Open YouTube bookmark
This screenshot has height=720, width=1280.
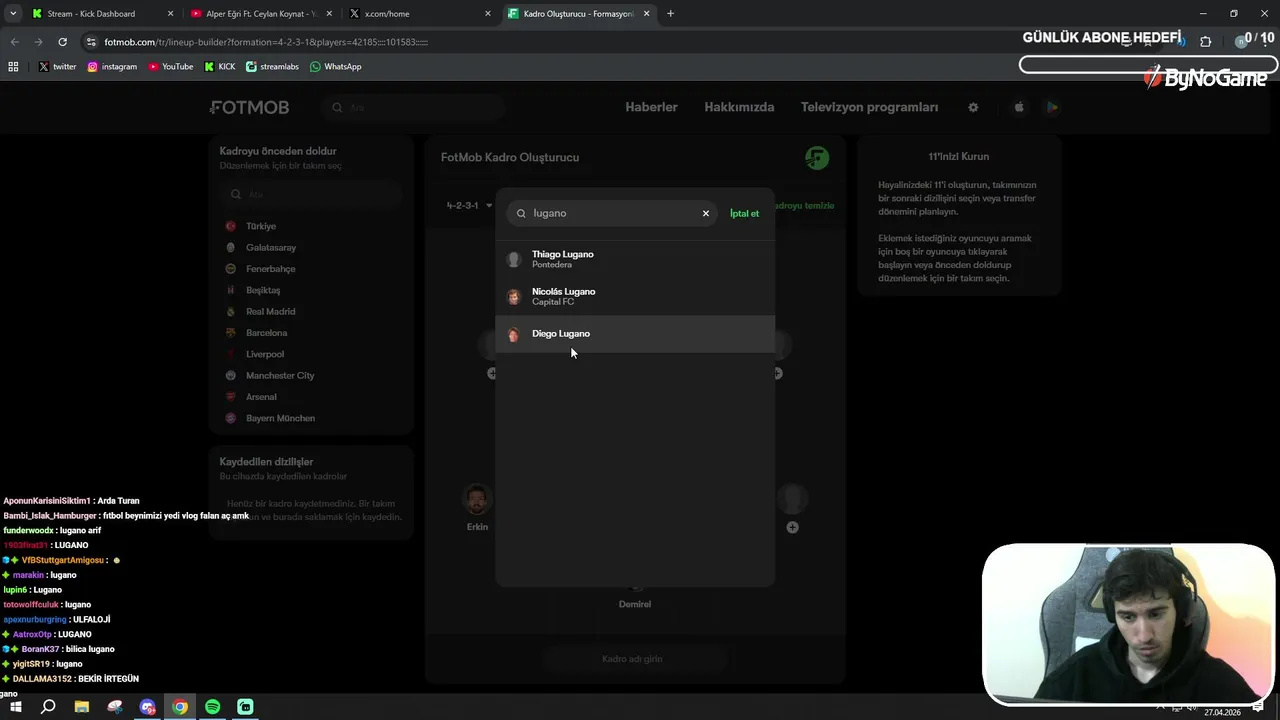click(171, 67)
